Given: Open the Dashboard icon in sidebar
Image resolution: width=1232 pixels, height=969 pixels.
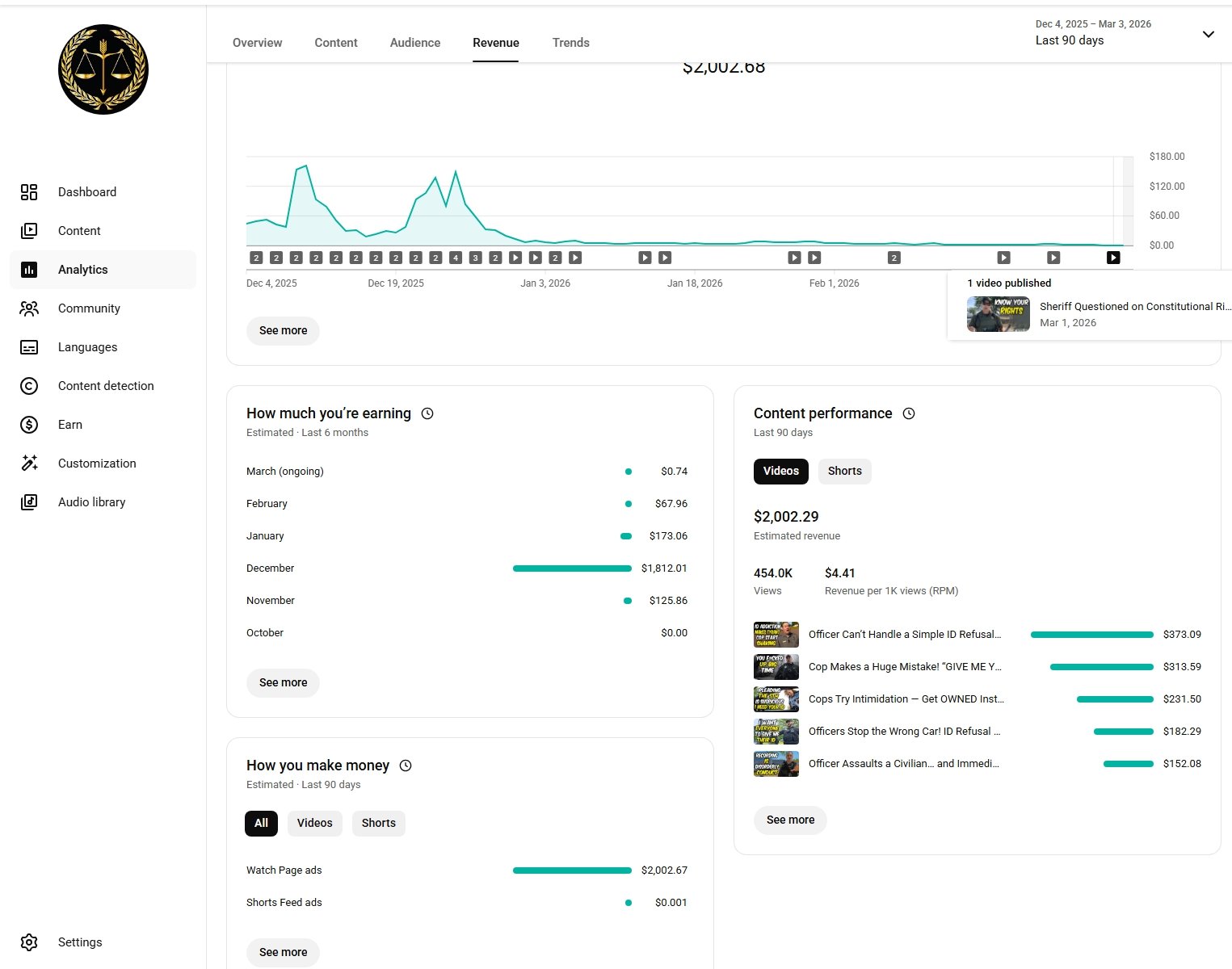Looking at the screenshot, I should coord(29,192).
